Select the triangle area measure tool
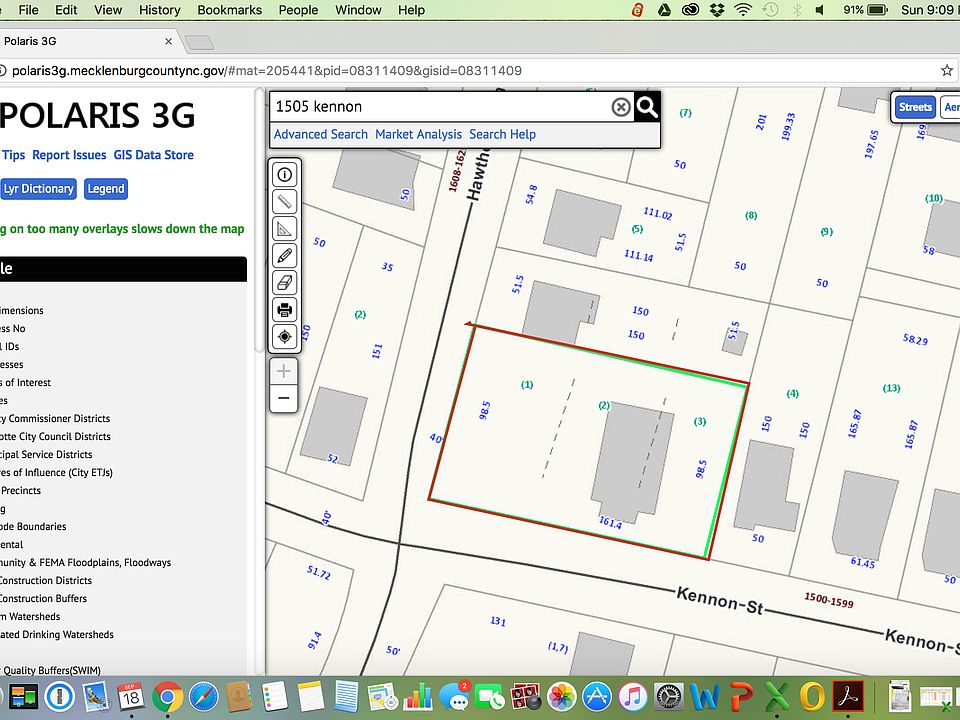 pyautogui.click(x=285, y=229)
